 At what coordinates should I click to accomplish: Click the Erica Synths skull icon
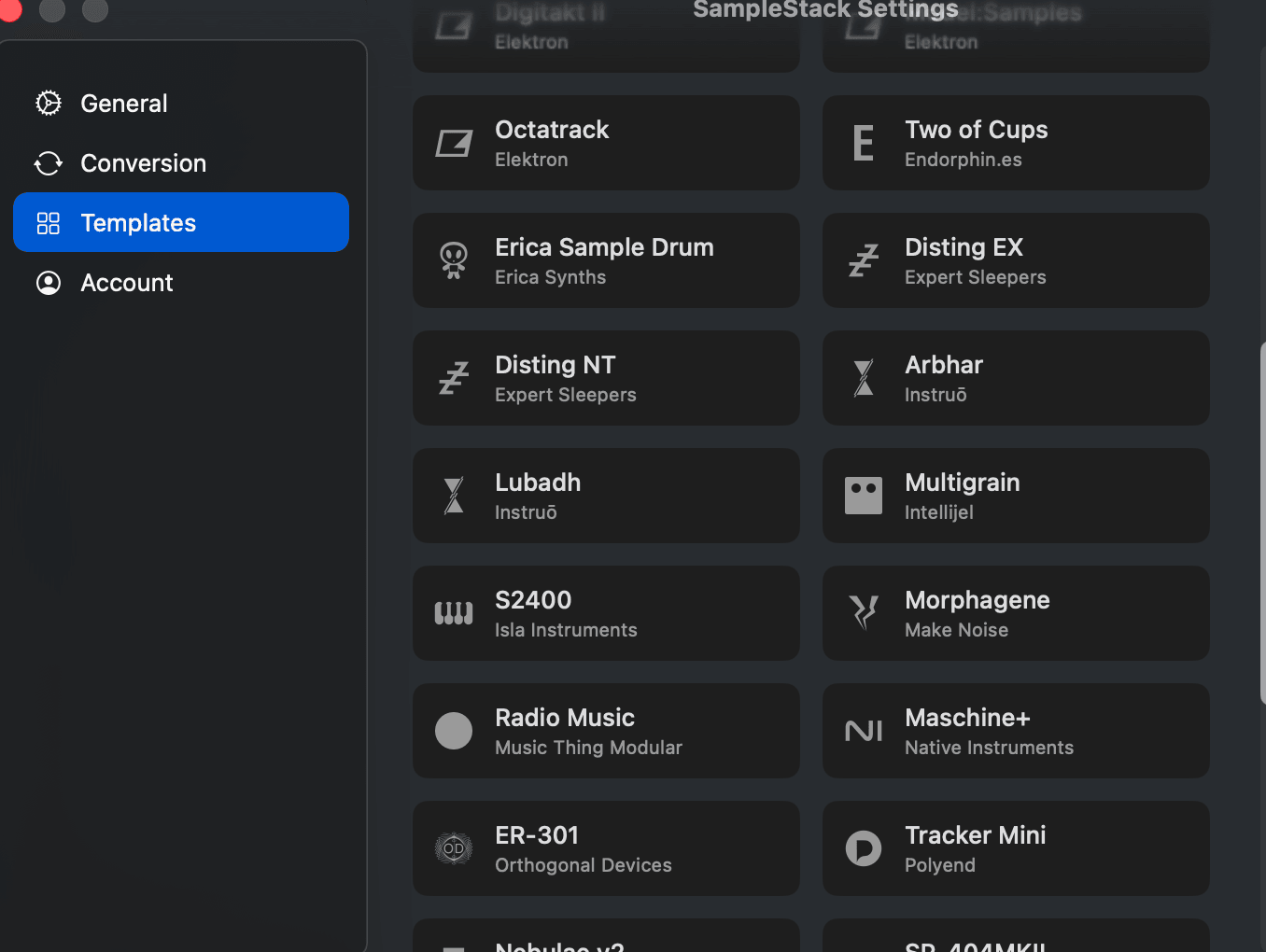click(454, 261)
